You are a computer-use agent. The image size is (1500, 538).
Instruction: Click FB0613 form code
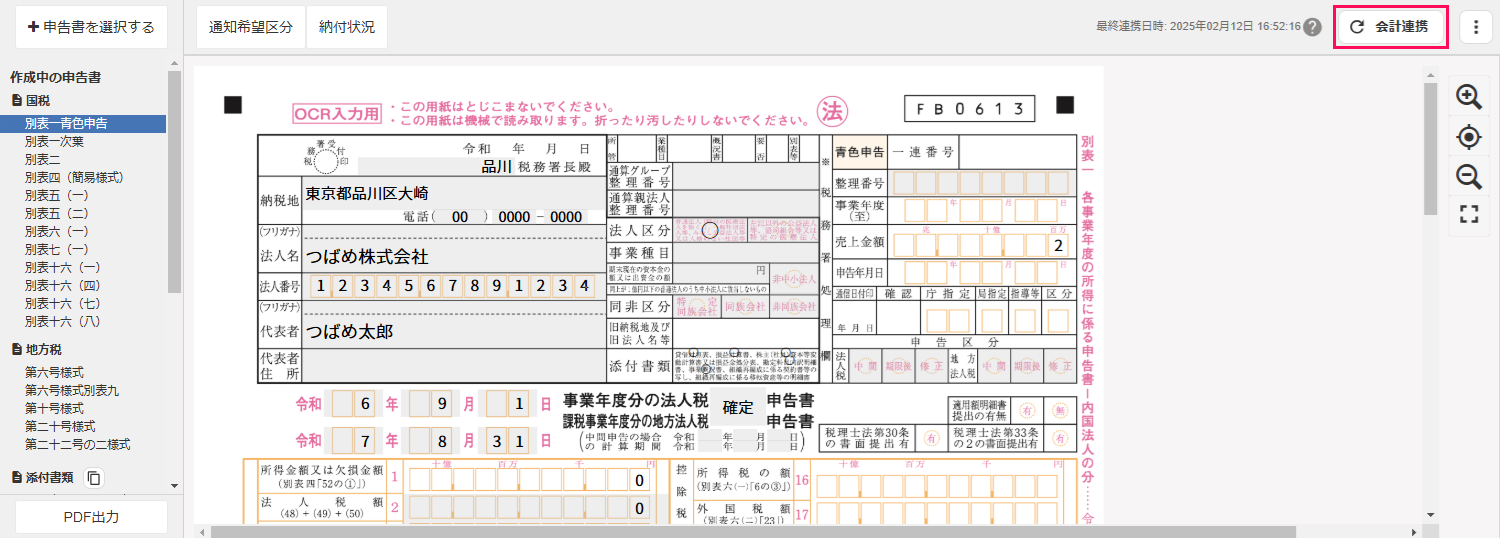(969, 108)
